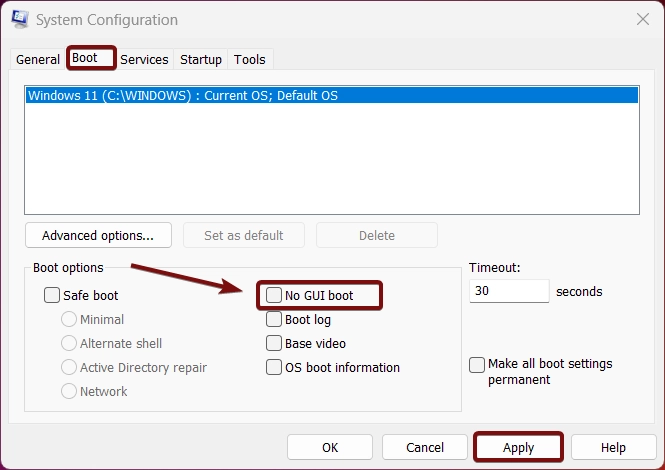Tick the No GUI boot checkbox
665x470 pixels.
274,295
